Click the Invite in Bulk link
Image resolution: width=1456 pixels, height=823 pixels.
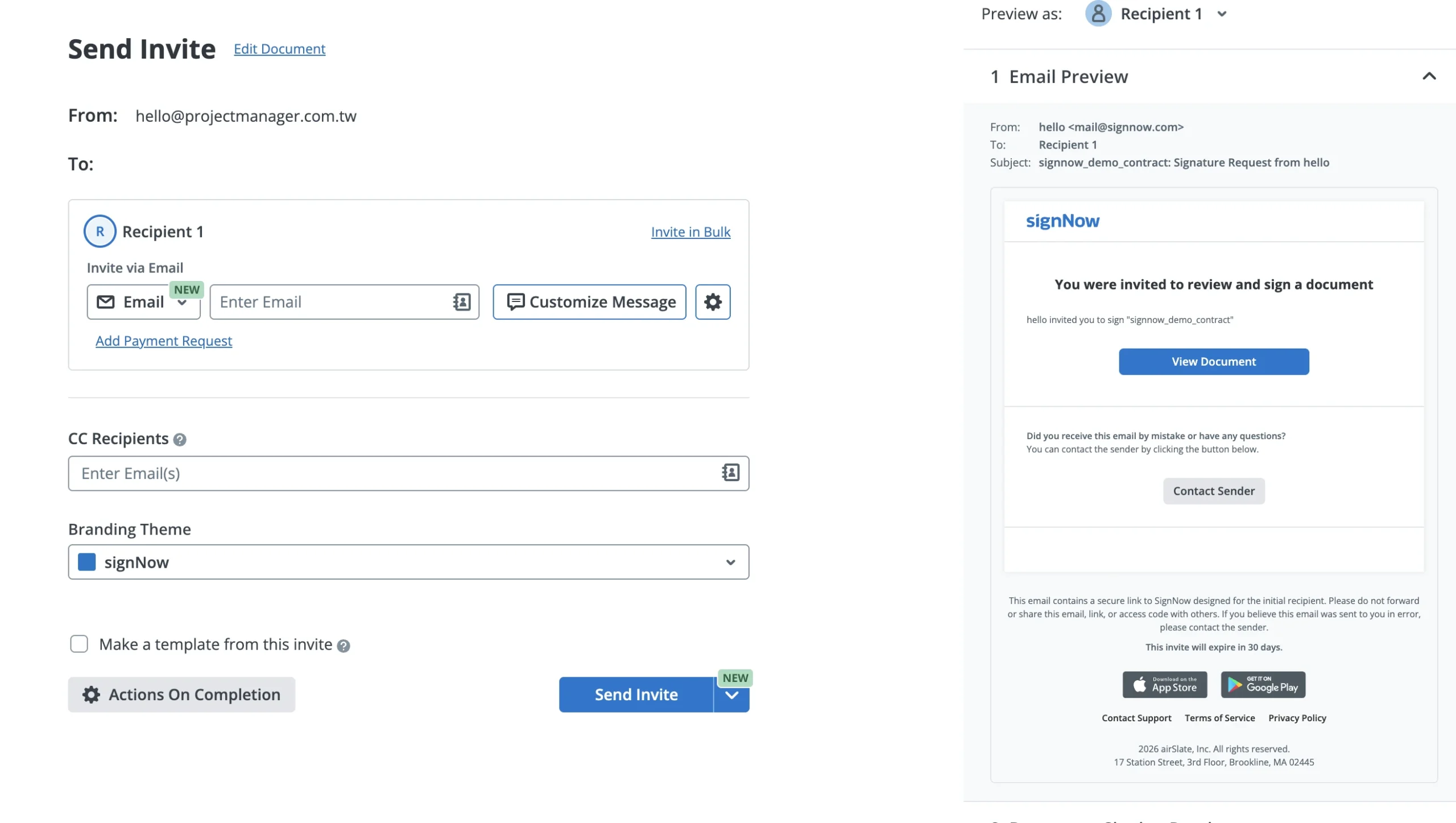690,232
